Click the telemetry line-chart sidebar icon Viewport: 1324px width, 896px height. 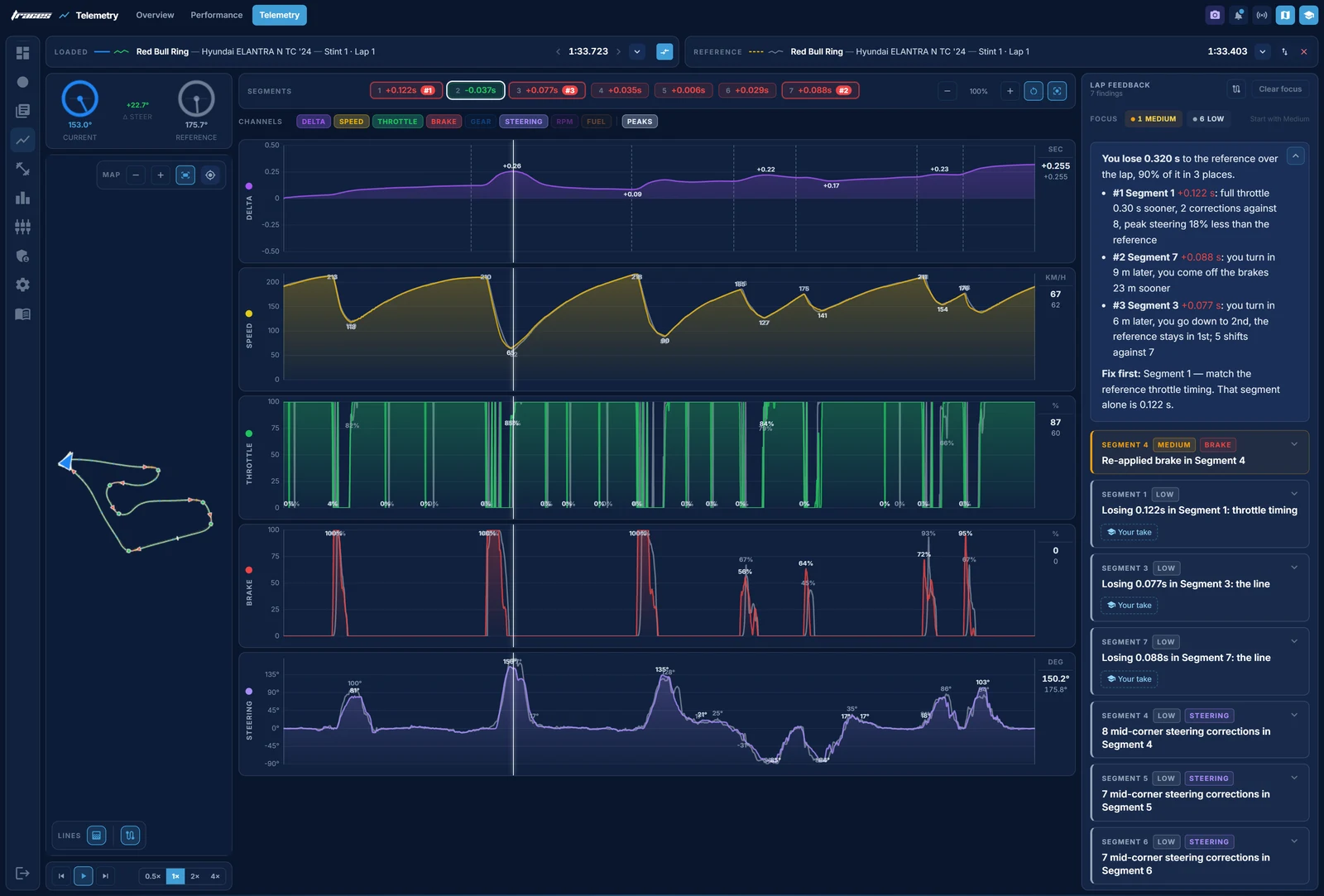[x=22, y=140]
